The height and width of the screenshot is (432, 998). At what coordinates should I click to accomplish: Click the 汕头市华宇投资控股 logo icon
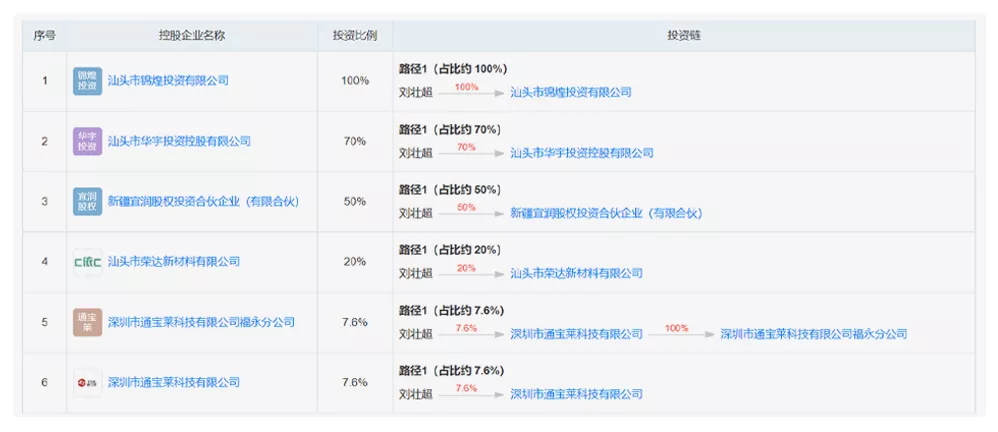pyautogui.click(x=87, y=141)
